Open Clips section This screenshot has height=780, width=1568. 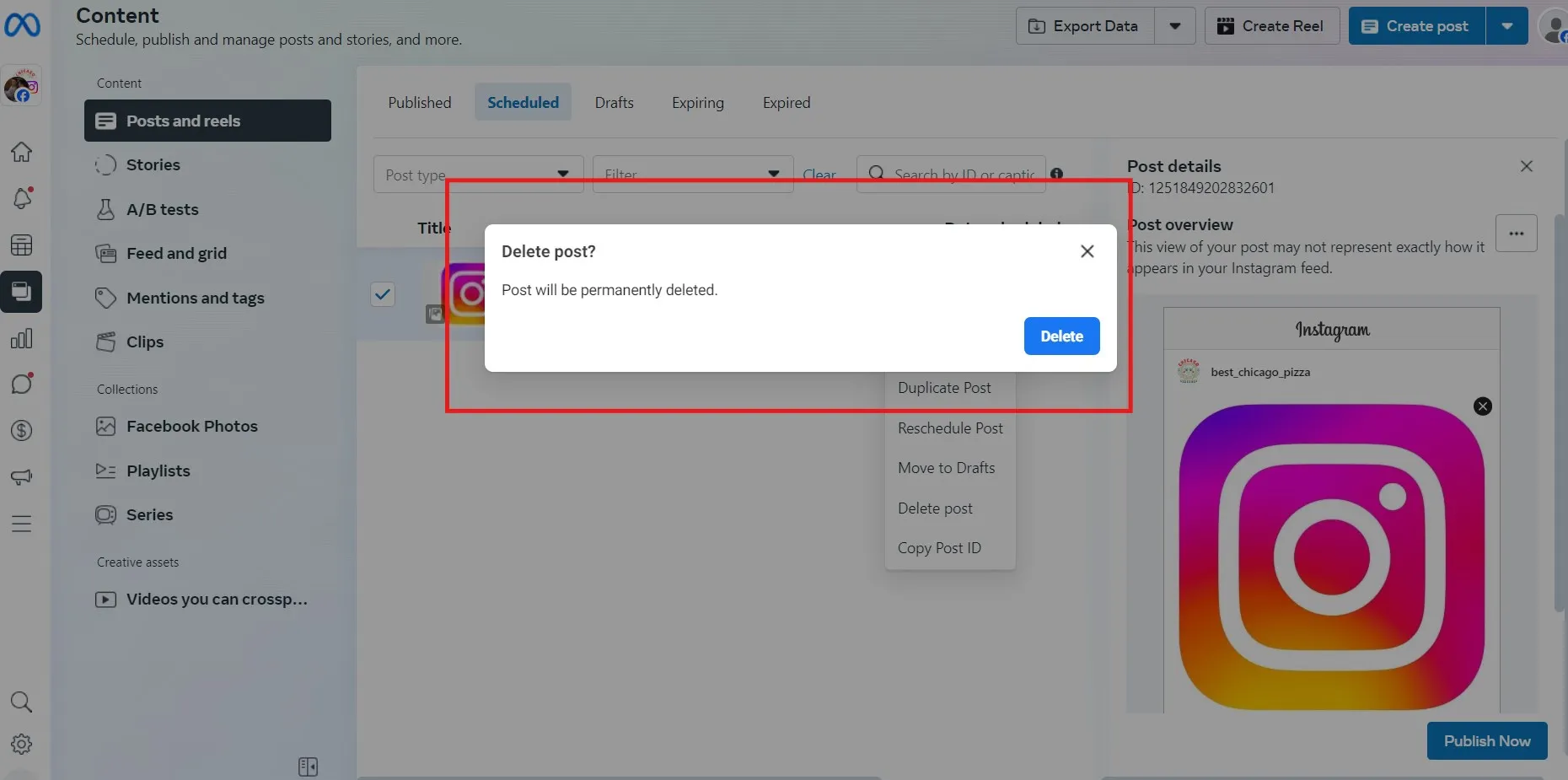(207, 342)
